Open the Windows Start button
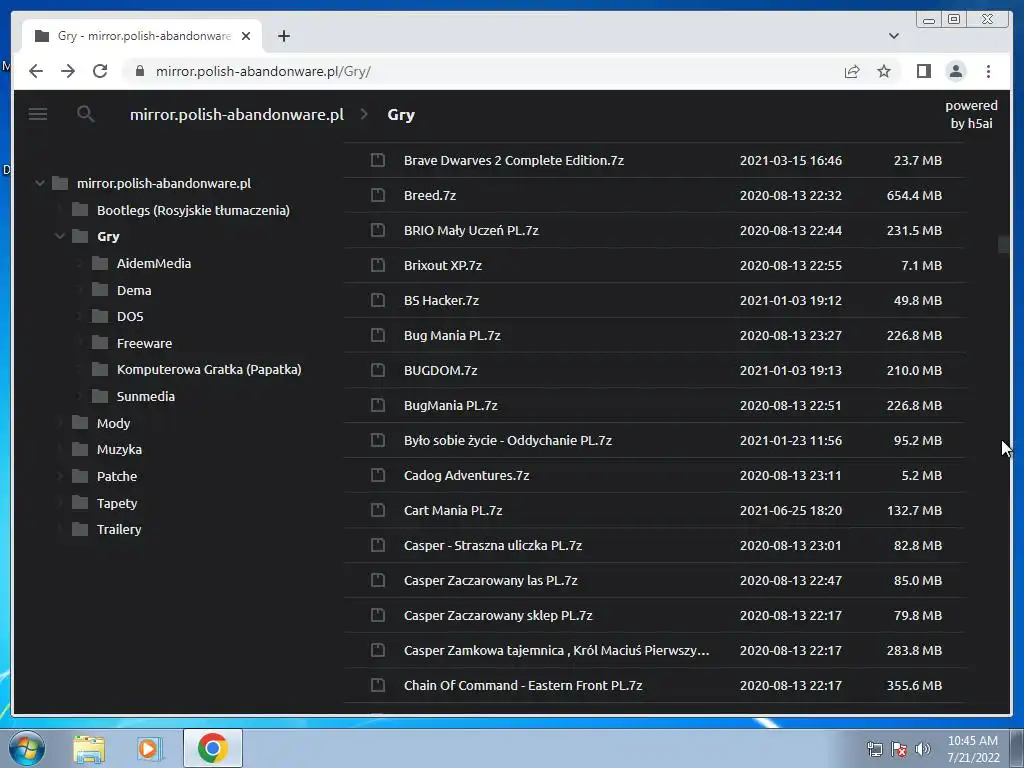Image resolution: width=1024 pixels, height=768 pixels. click(x=26, y=748)
